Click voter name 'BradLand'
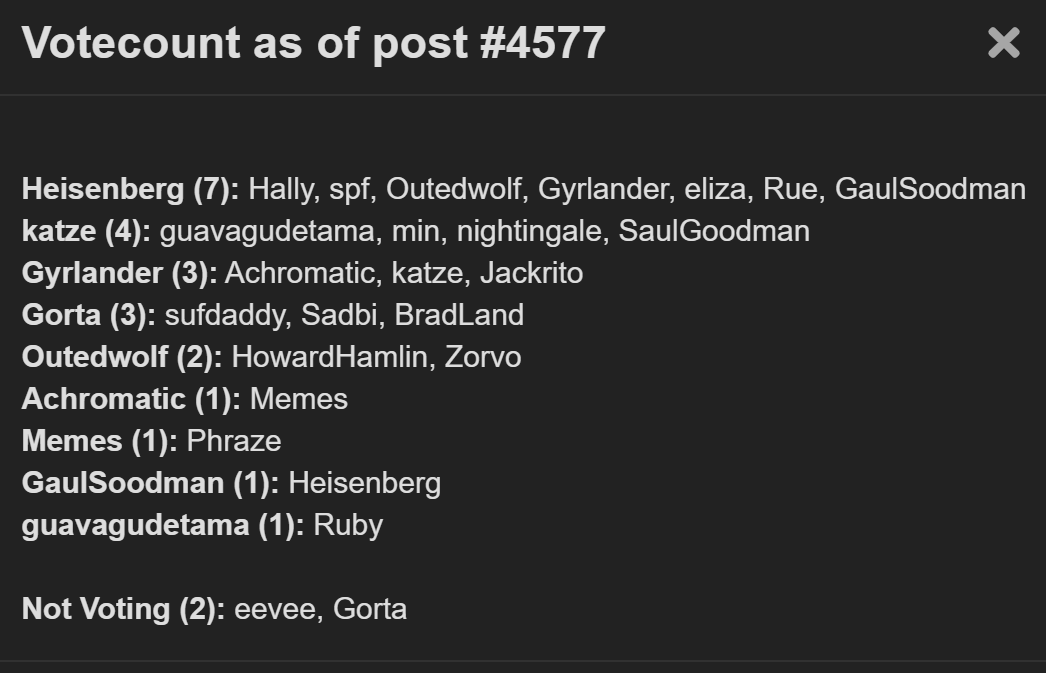 (459, 315)
